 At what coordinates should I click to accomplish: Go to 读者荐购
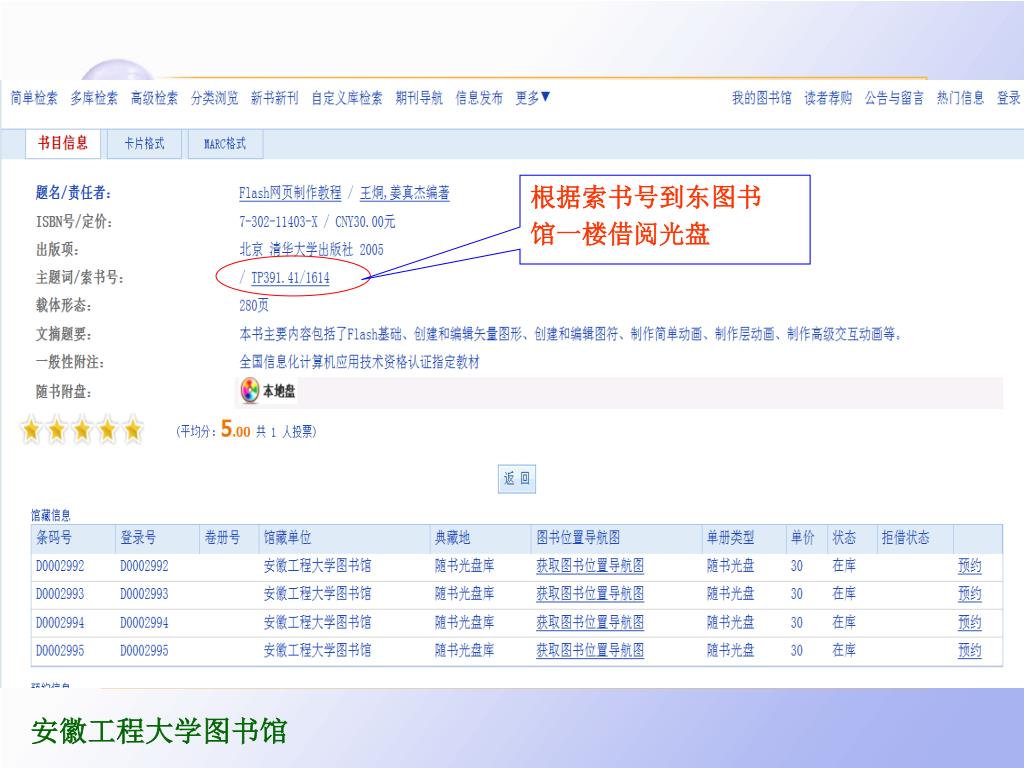tap(828, 98)
